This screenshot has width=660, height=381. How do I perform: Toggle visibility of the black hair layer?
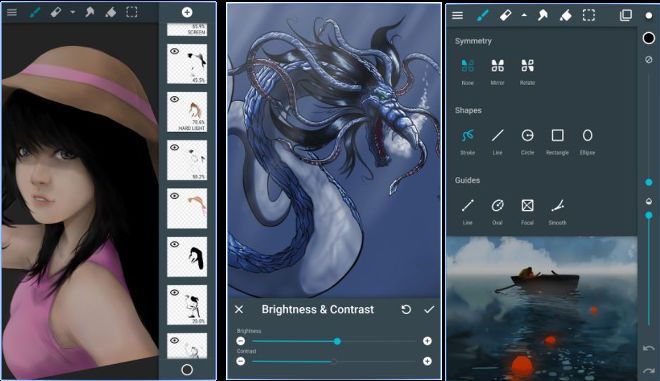pyautogui.click(x=174, y=244)
